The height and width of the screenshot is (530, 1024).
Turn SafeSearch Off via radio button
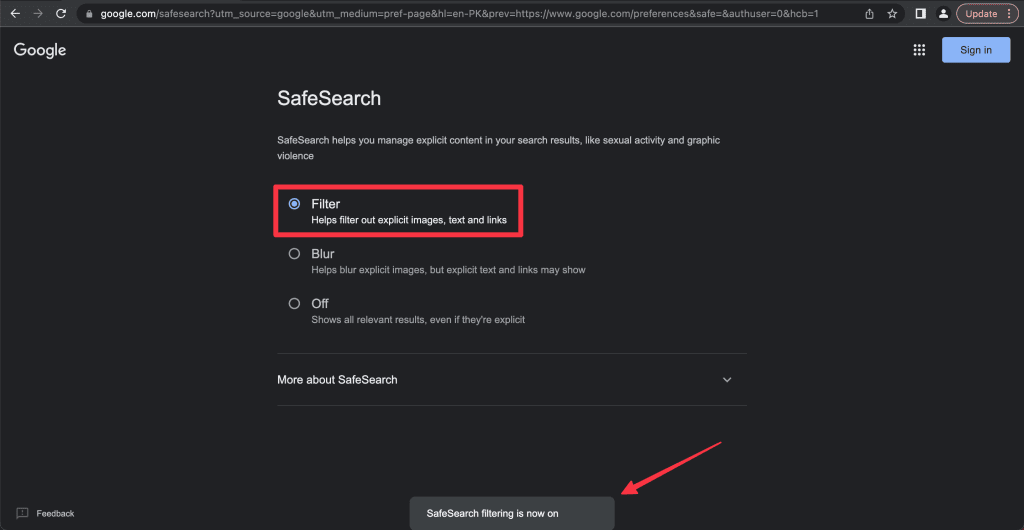pyautogui.click(x=295, y=304)
